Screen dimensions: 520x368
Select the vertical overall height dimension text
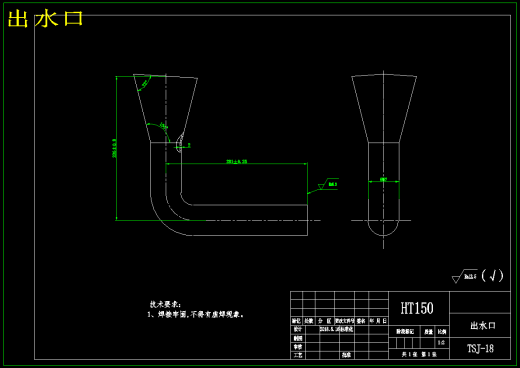[114, 148]
